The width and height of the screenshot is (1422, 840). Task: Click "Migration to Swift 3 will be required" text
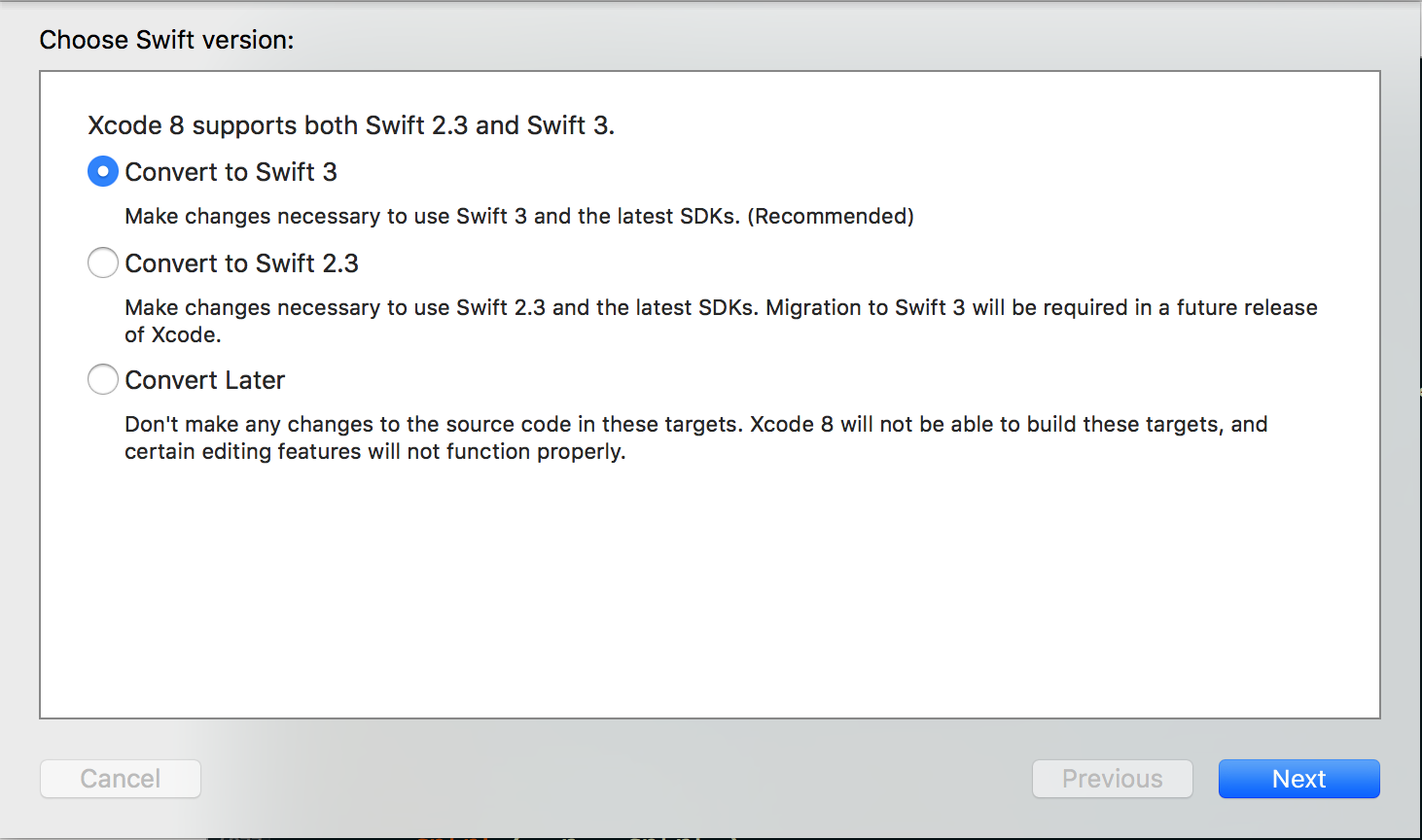click(x=934, y=308)
